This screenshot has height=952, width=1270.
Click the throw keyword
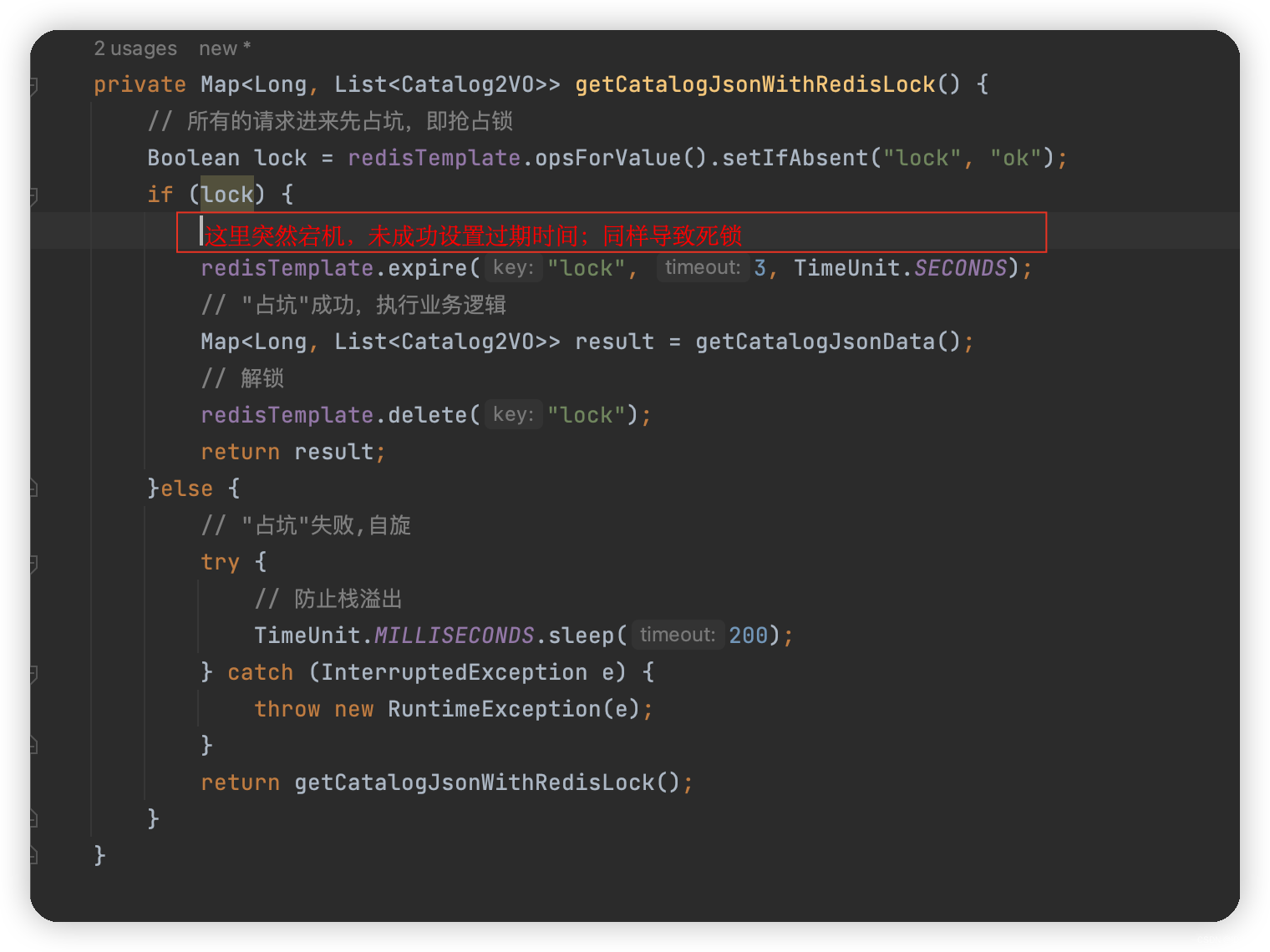(x=287, y=709)
